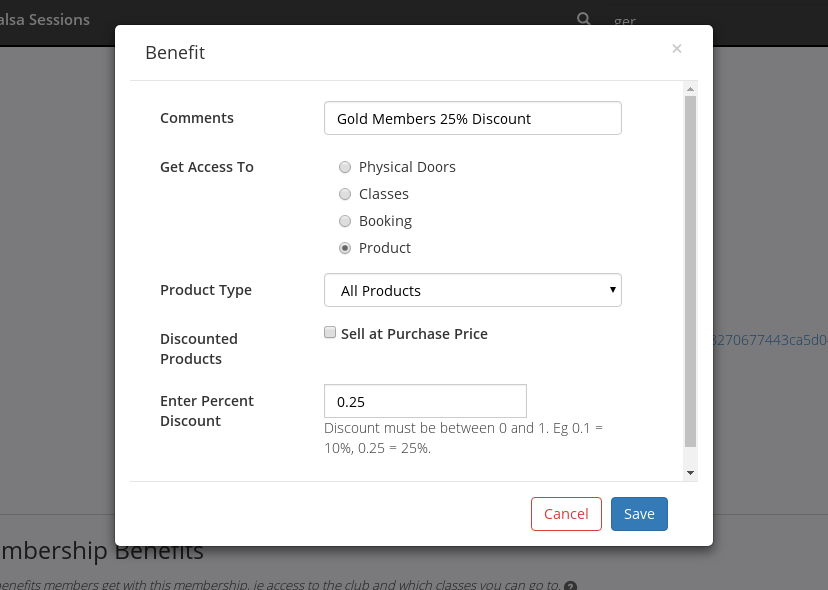This screenshot has height=590, width=828.
Task: Click the dialog's vertical scrollbar thumb
Action: tap(690, 270)
